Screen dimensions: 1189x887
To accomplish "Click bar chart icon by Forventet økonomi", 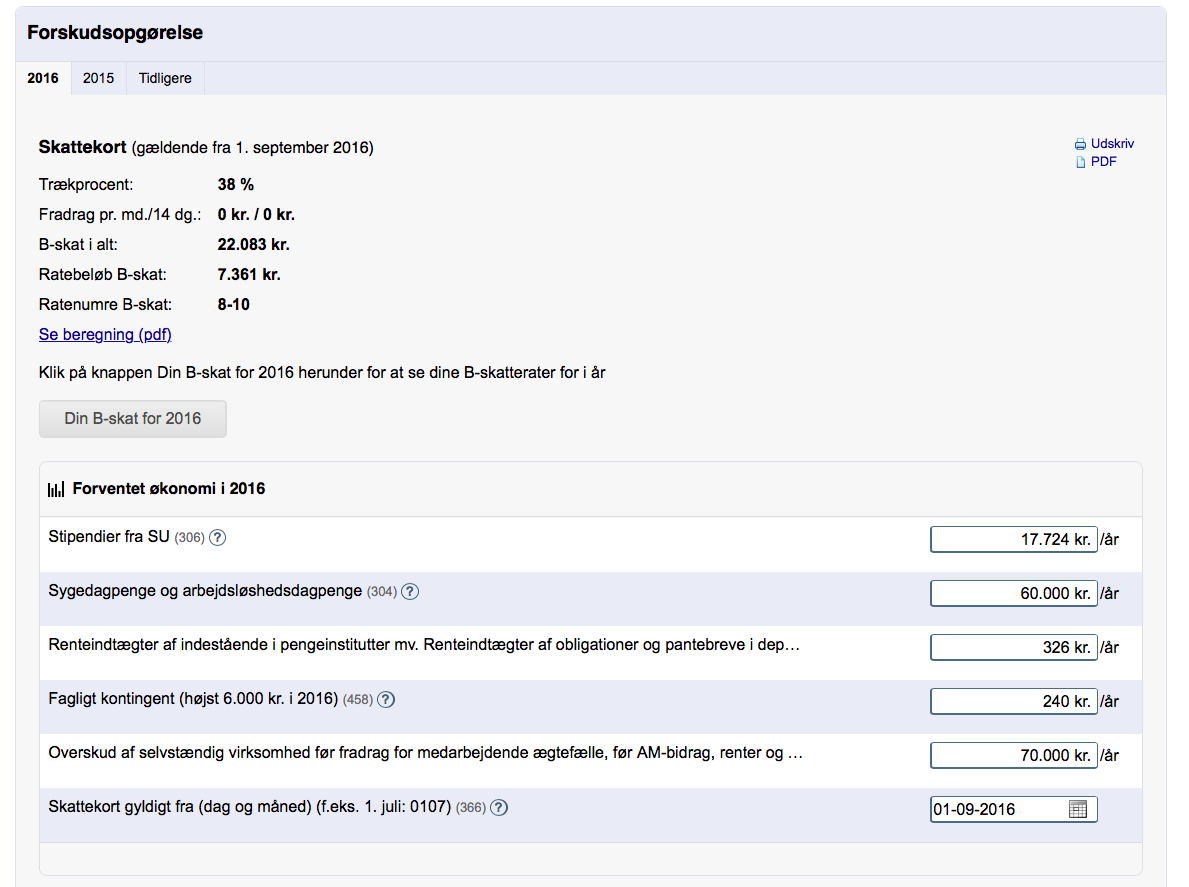I will pyautogui.click(x=56, y=489).
